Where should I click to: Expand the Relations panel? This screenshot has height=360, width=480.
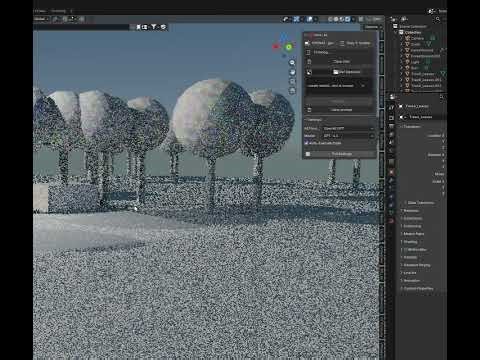[411, 211]
